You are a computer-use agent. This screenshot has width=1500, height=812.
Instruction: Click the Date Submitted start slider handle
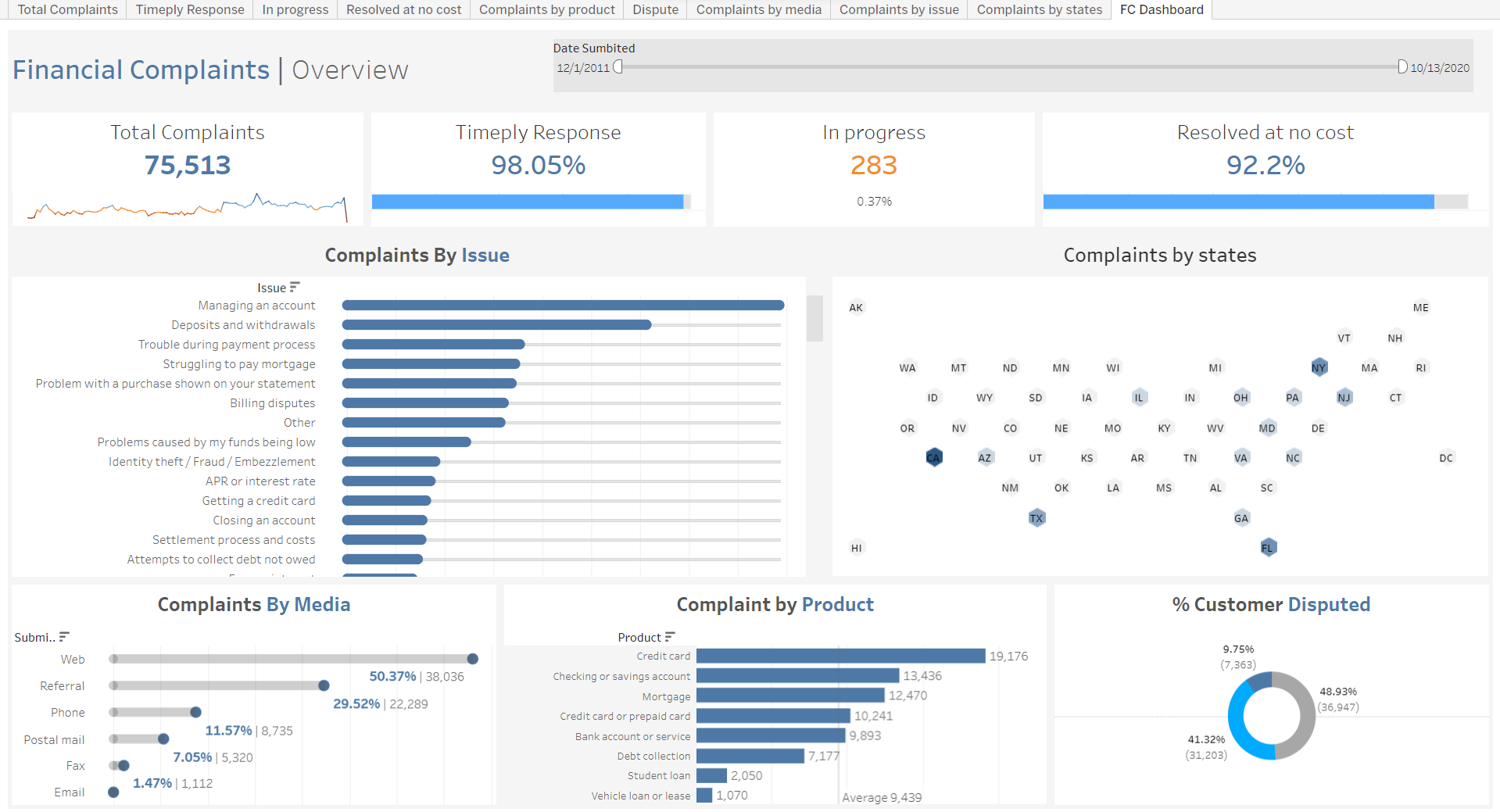click(x=618, y=67)
